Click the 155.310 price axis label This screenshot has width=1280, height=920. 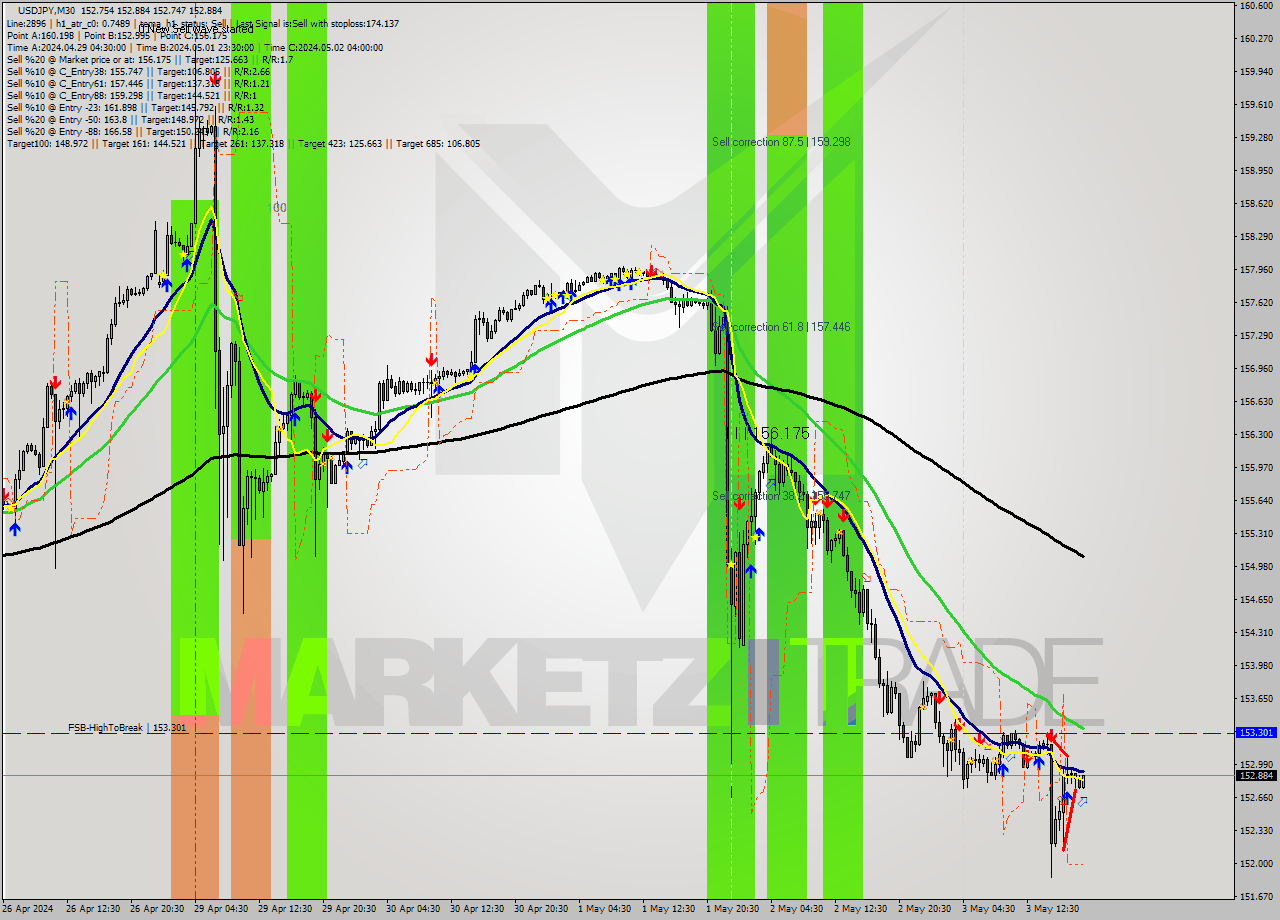[x=1256, y=533]
